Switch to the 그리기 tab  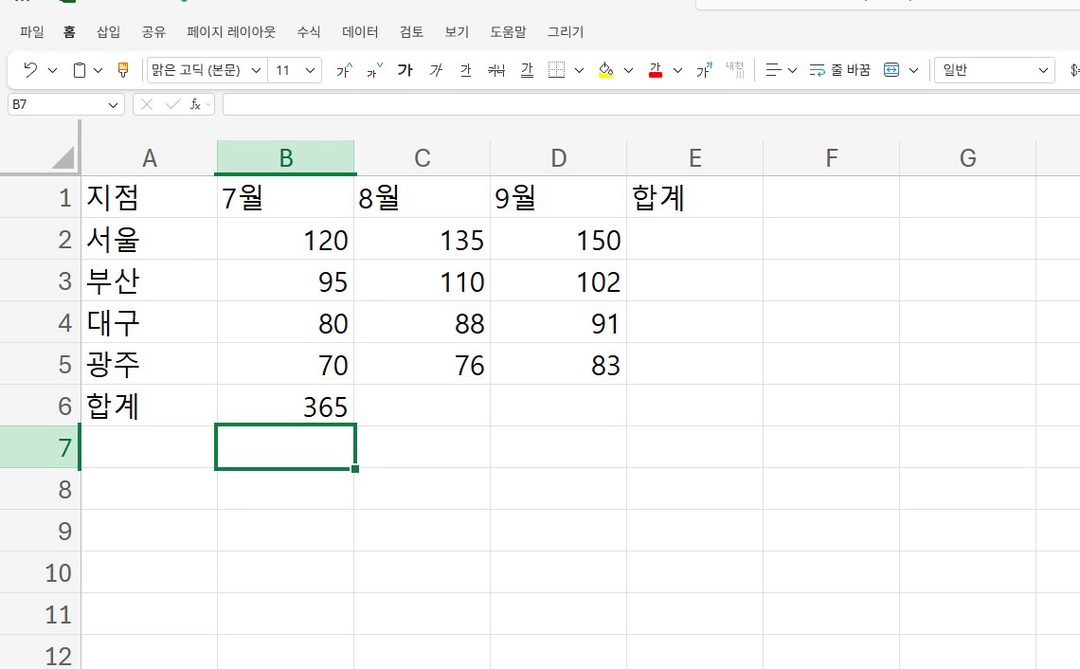565,32
